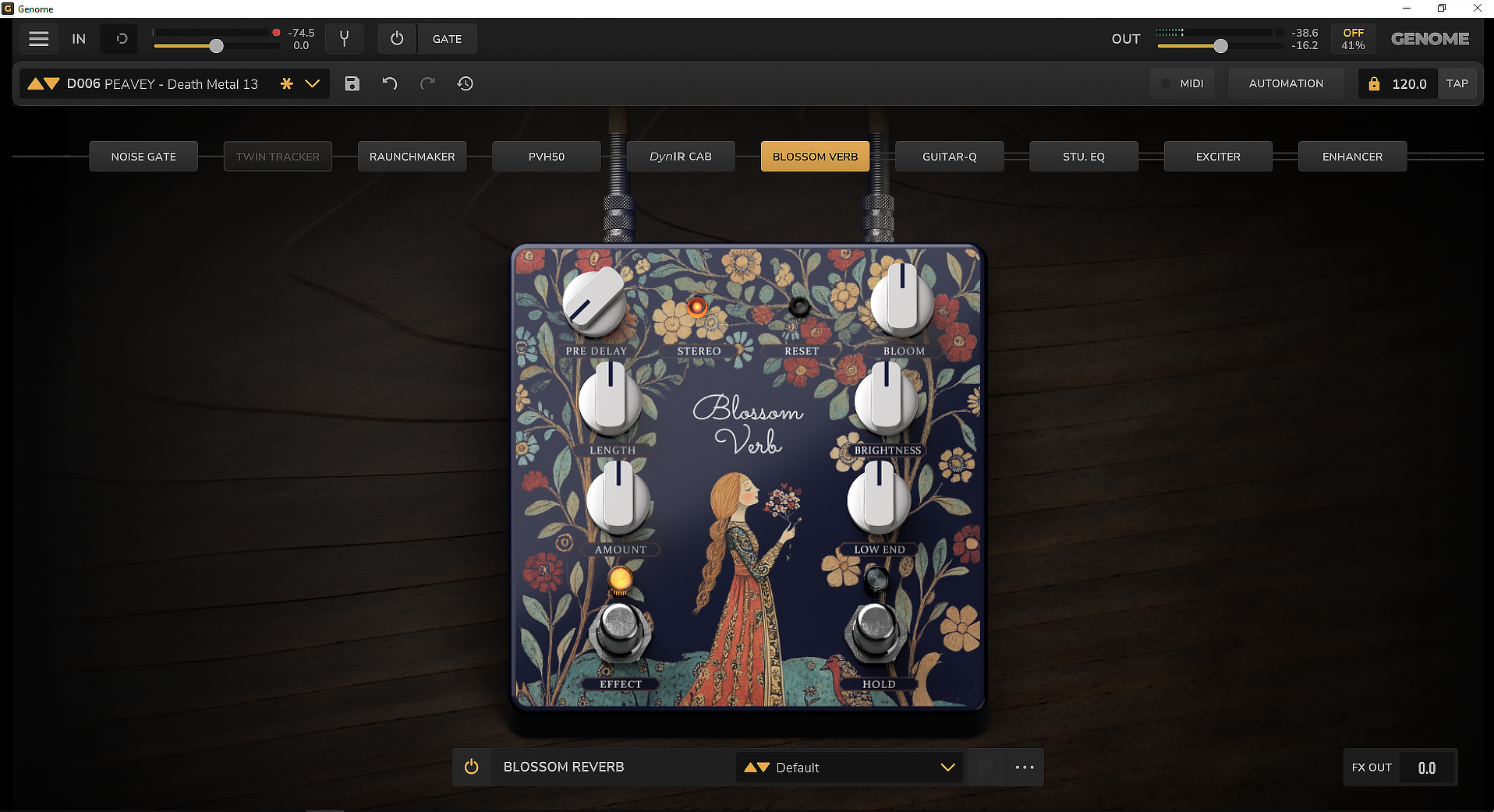Click the tempo lock icon
The image size is (1494, 812).
tap(1374, 83)
